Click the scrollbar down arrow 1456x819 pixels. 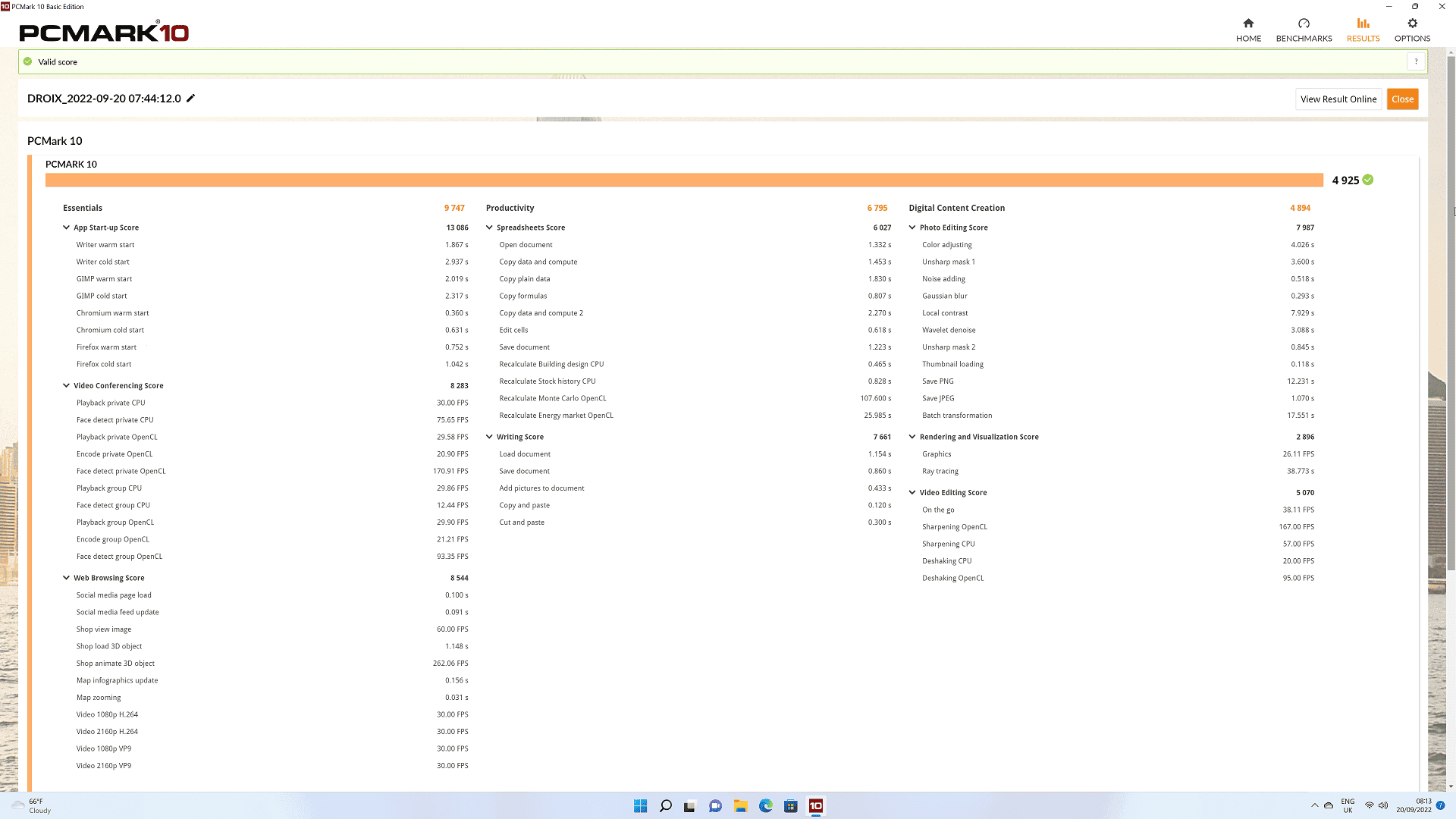[x=1451, y=787]
